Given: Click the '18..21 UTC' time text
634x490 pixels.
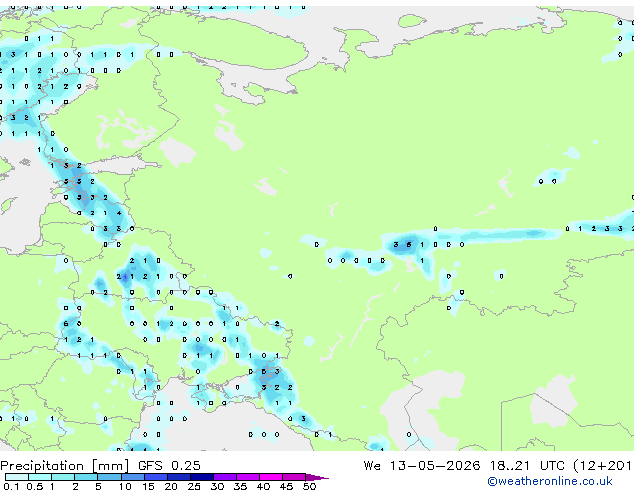Looking at the screenshot, I should coord(526,466).
